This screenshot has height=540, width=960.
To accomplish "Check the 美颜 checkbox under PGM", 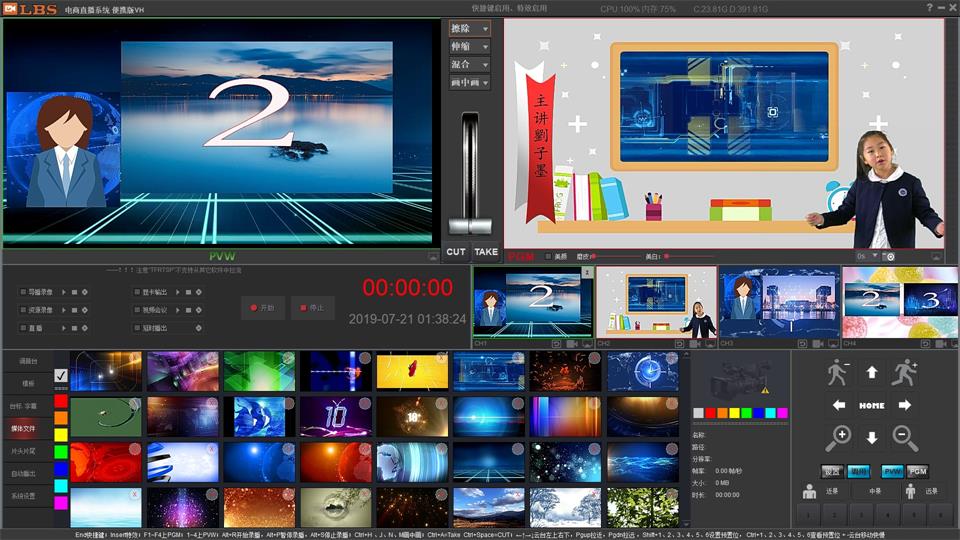I will click(547, 256).
